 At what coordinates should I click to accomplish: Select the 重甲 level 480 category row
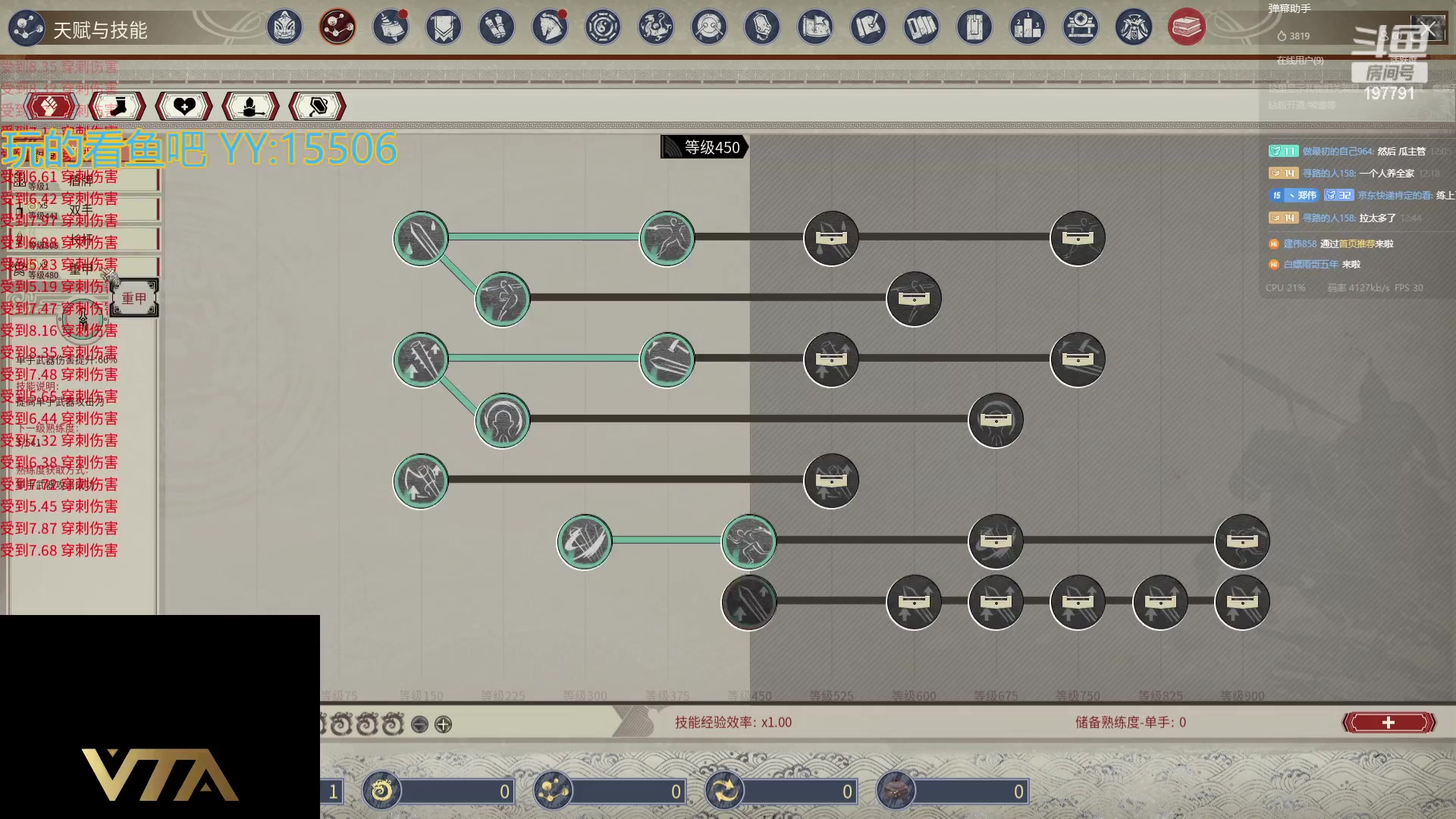(x=83, y=268)
